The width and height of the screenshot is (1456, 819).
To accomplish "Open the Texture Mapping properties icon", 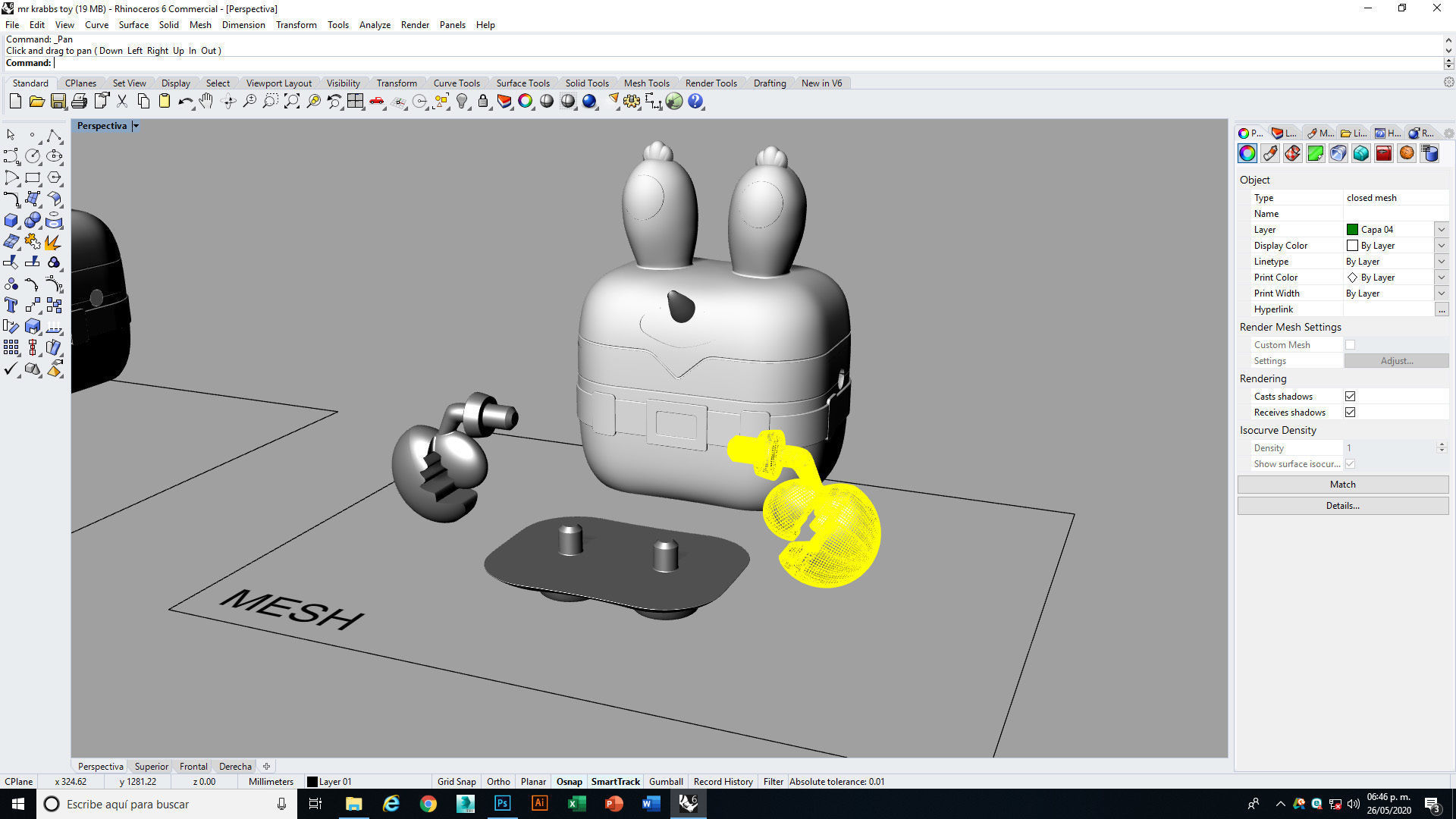I will pos(1293,153).
